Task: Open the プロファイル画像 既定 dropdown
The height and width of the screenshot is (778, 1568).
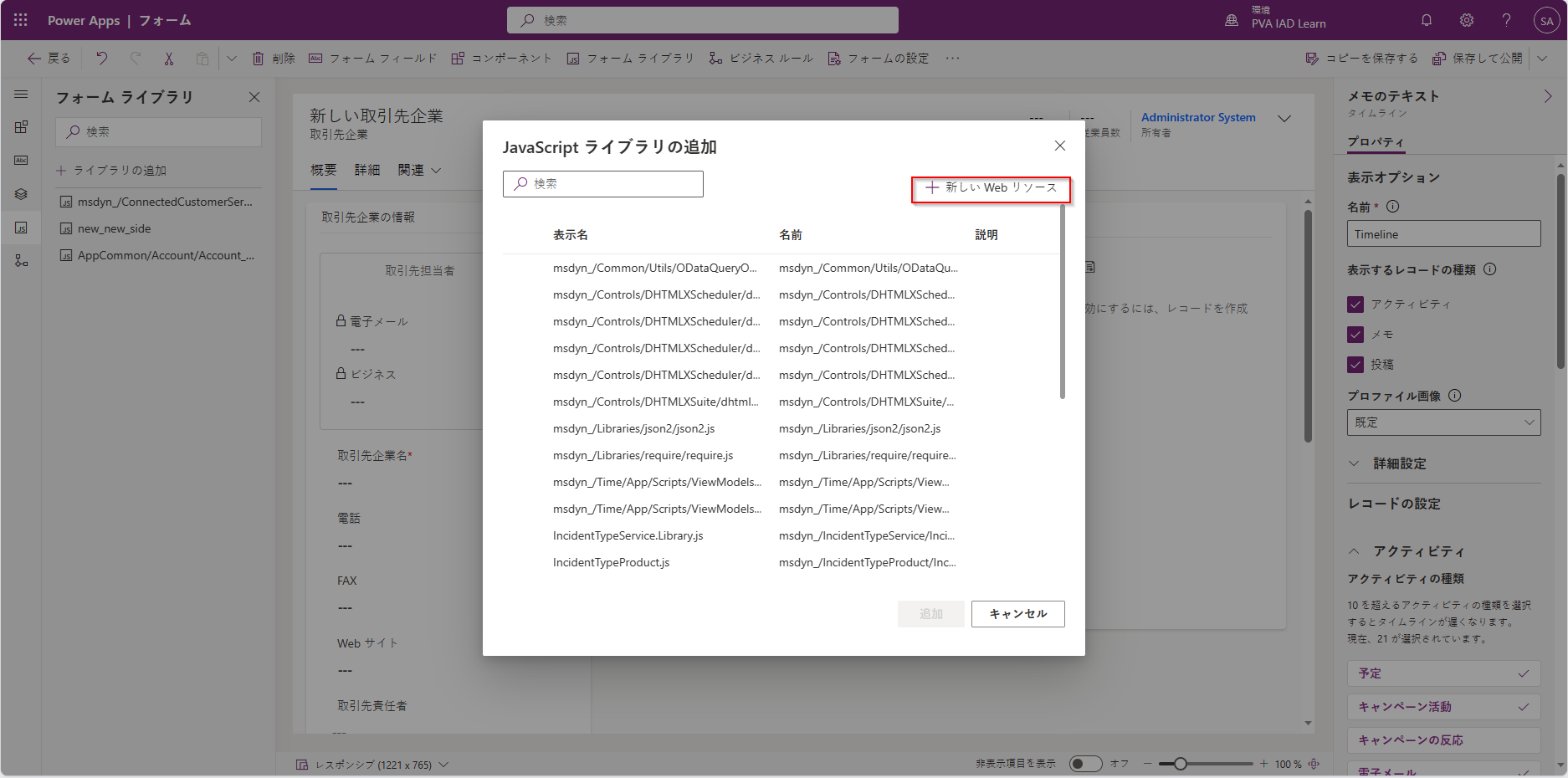Action: point(1444,422)
